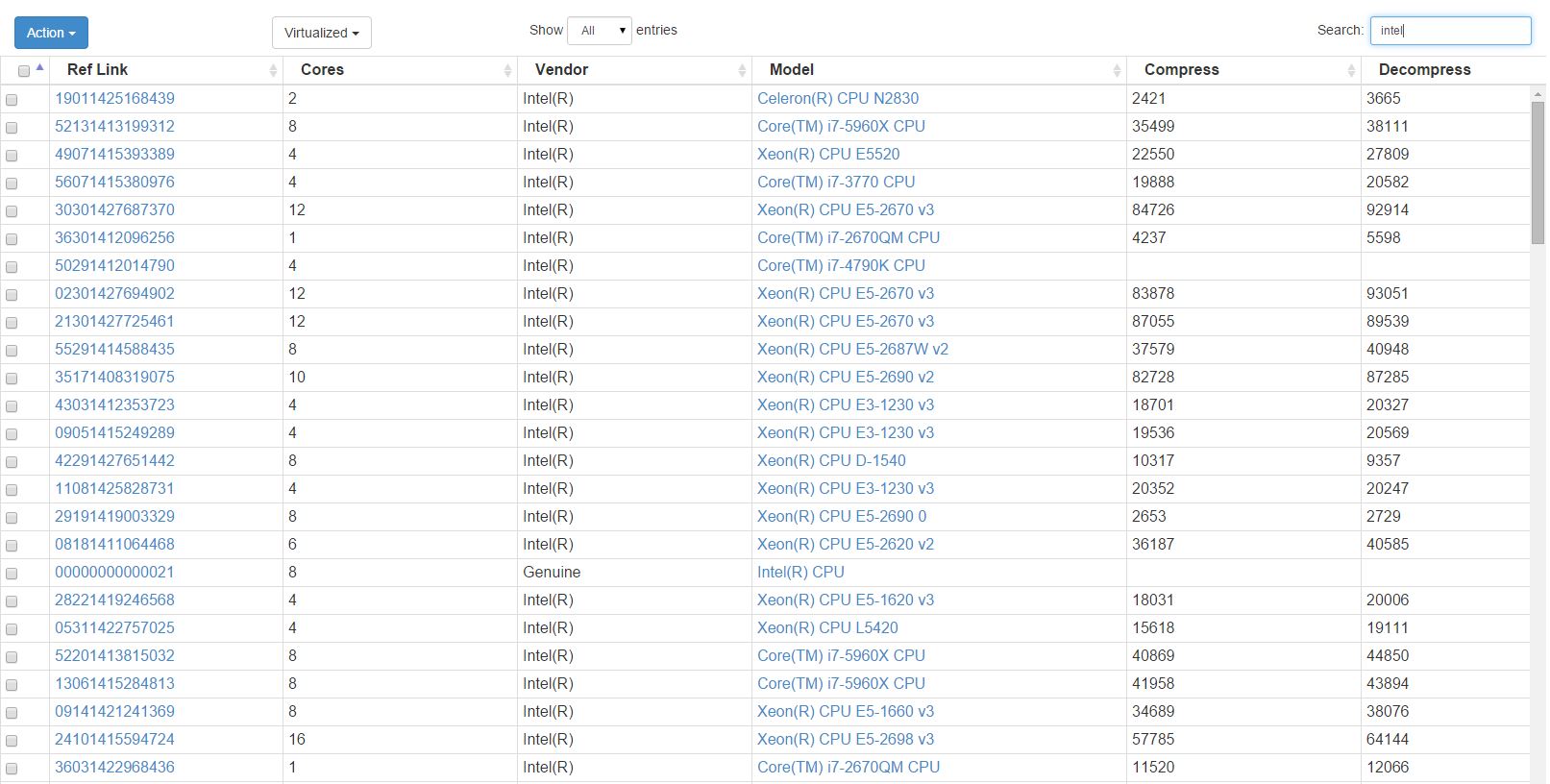The image size is (1550, 784).
Task: Select the checkbox for row 35171408319075
Action: tap(12, 378)
